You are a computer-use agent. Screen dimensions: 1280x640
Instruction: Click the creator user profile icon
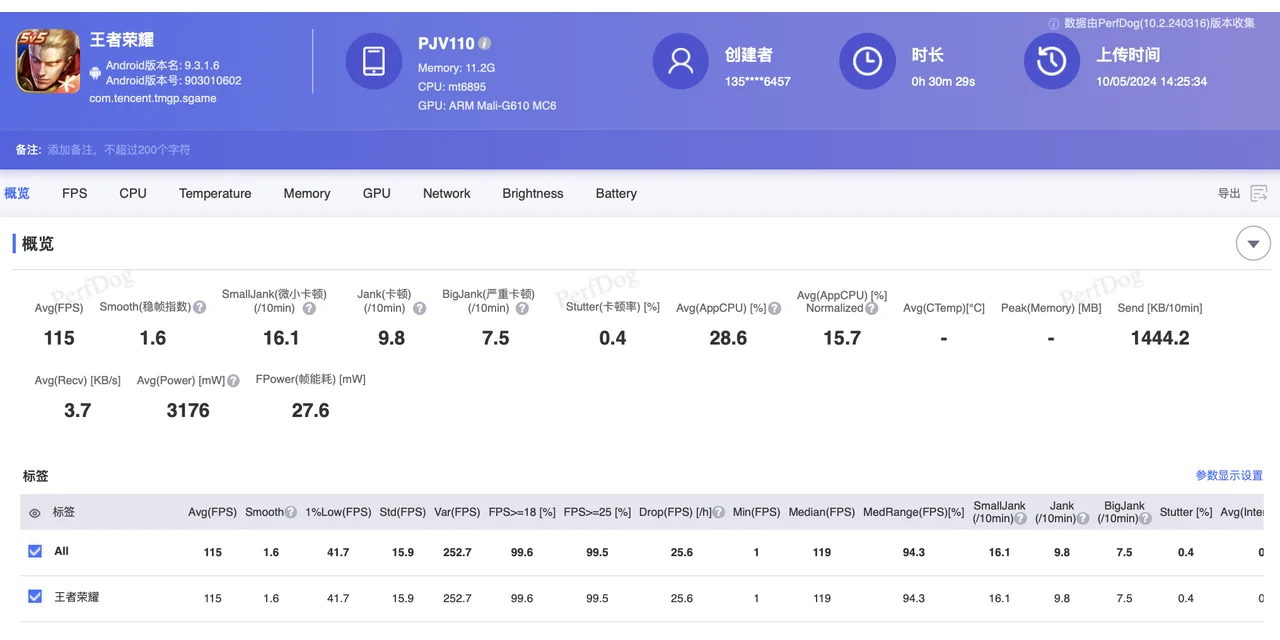(680, 61)
